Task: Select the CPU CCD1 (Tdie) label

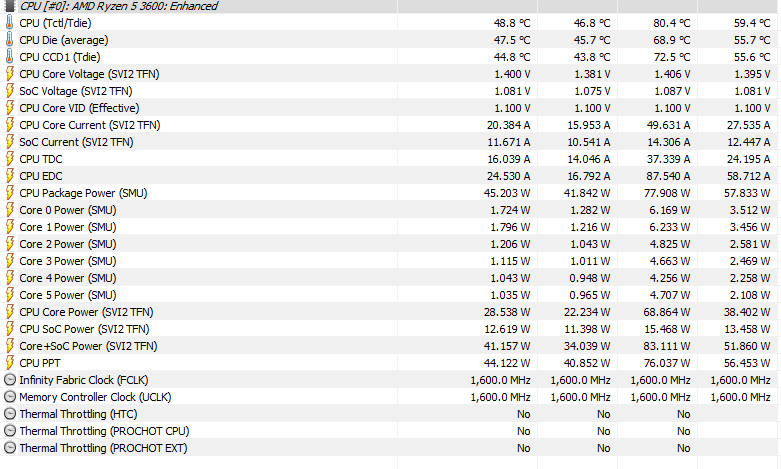Action: (x=60, y=57)
